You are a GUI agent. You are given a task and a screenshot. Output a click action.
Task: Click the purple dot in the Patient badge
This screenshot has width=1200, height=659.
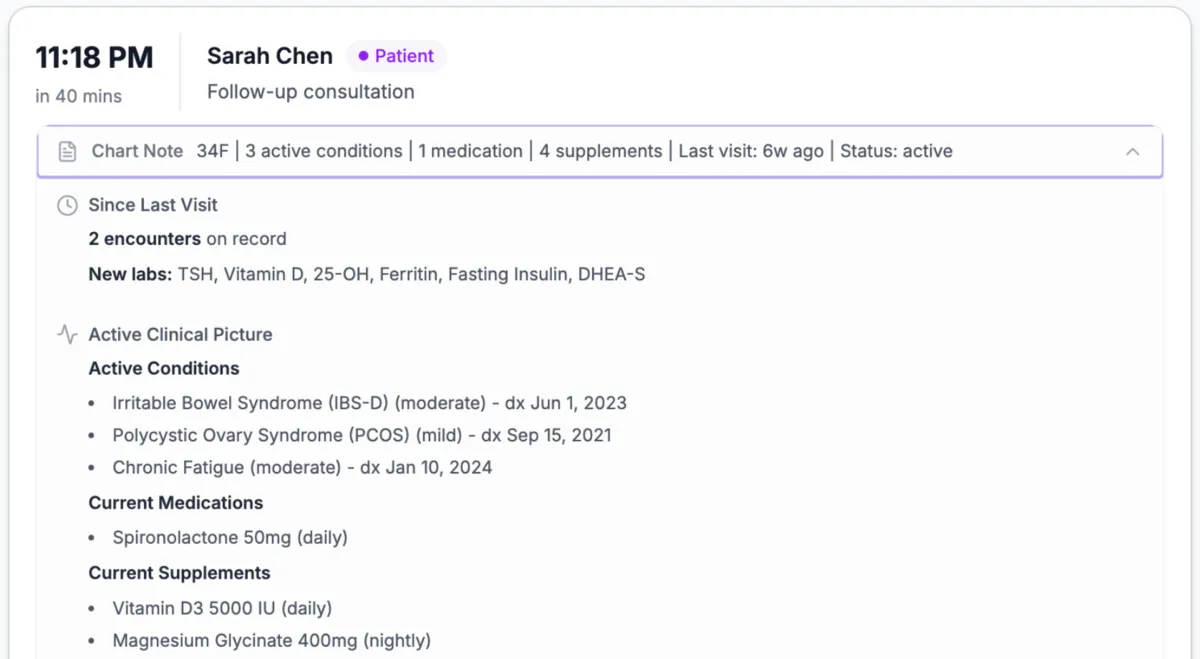tap(362, 56)
